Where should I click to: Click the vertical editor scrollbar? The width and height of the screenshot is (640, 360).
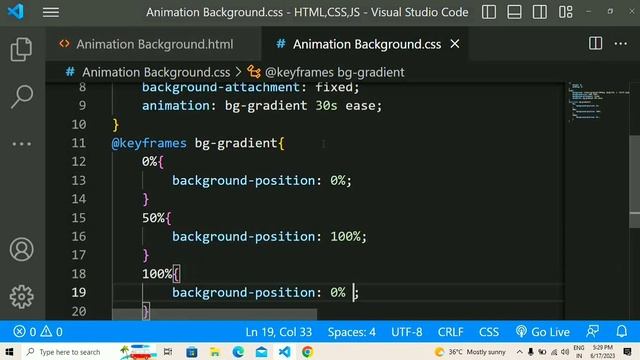[x=635, y=182]
